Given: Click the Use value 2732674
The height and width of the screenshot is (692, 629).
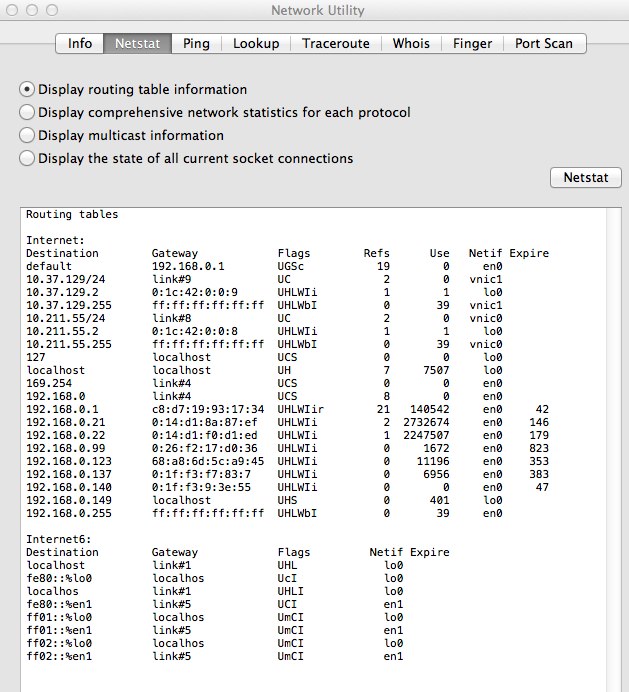Looking at the screenshot, I should coord(426,422).
